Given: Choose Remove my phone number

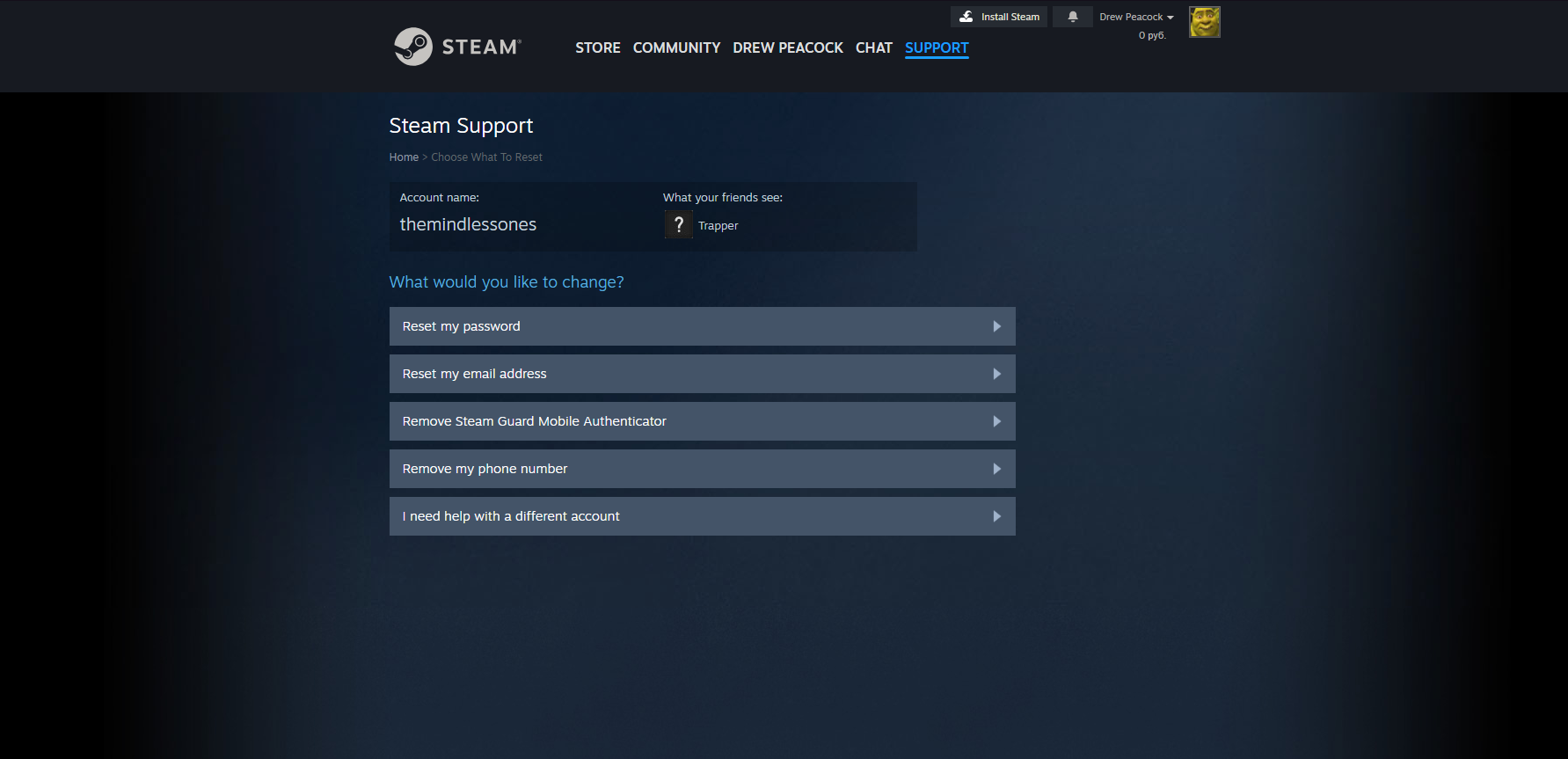Looking at the screenshot, I should pos(702,469).
